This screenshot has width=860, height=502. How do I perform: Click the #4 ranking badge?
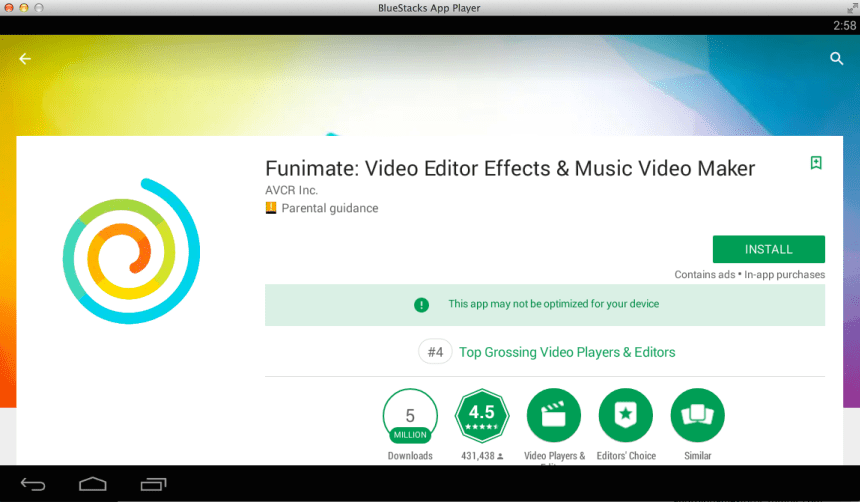(435, 352)
